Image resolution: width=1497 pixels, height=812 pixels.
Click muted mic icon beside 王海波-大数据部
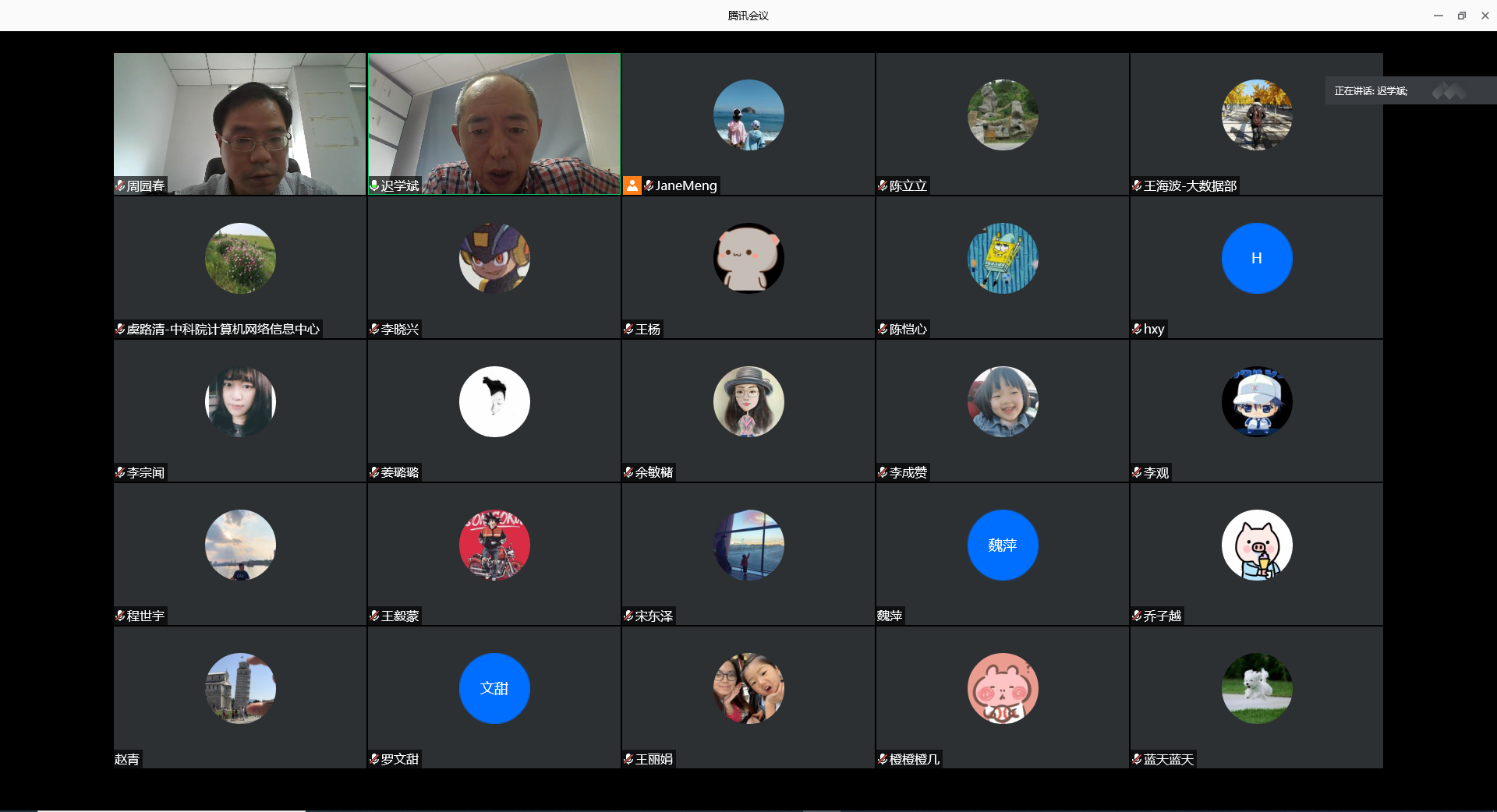(1137, 185)
